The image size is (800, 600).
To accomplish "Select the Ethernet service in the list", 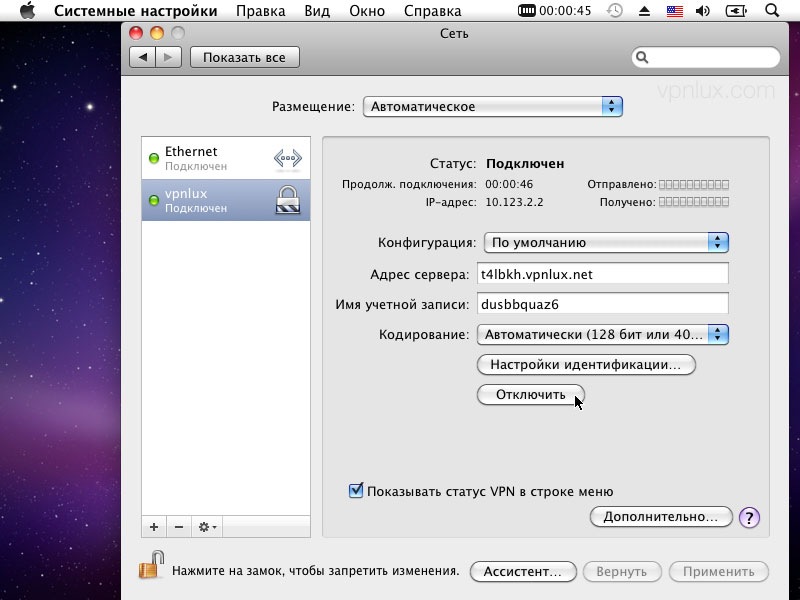I will [226, 158].
